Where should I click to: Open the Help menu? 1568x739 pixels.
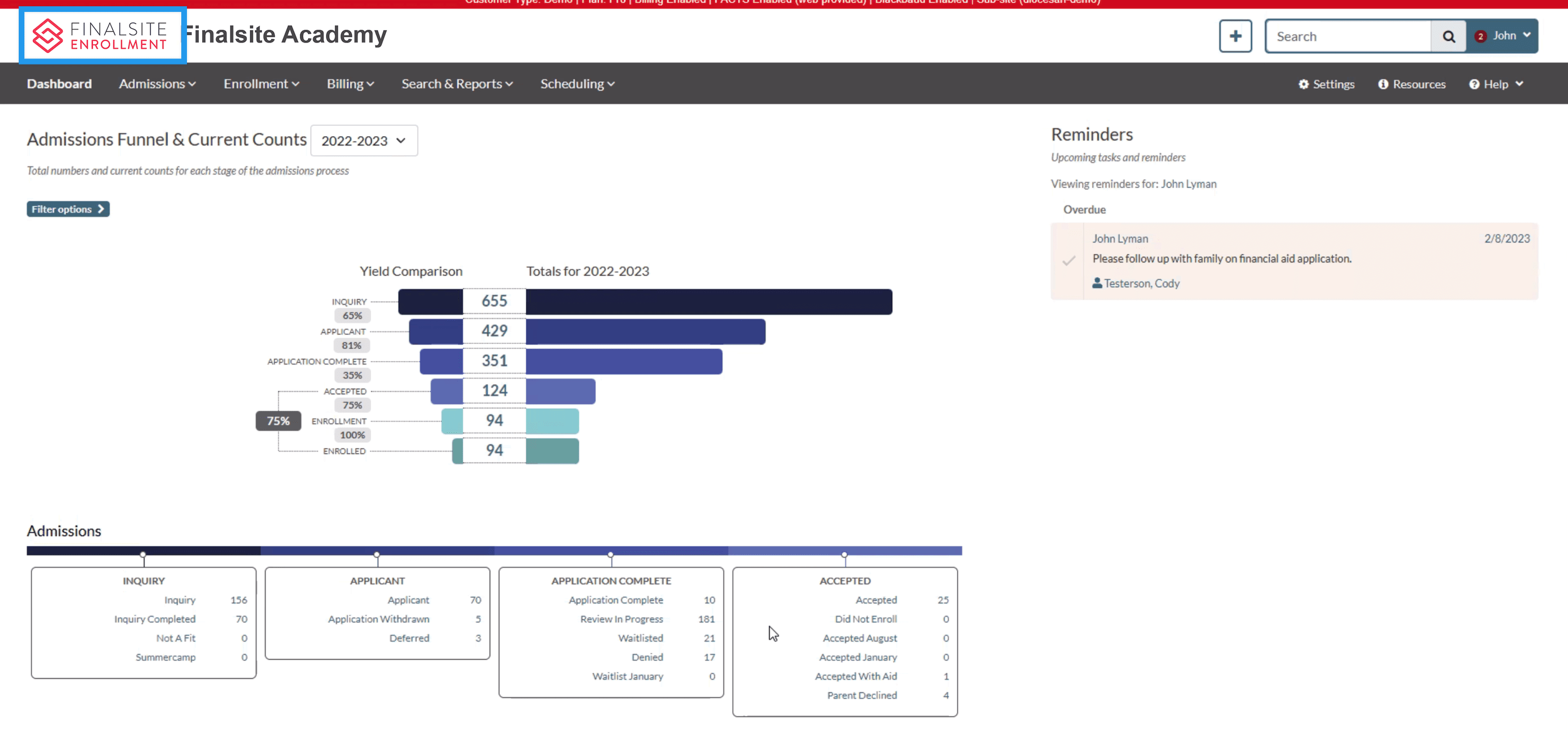click(x=1495, y=84)
